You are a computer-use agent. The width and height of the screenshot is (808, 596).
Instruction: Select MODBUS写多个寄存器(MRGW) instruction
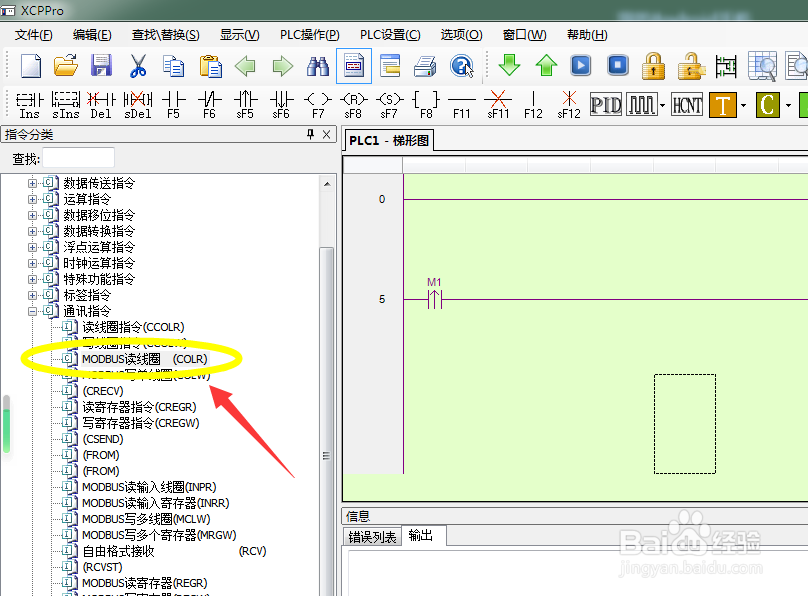click(159, 535)
